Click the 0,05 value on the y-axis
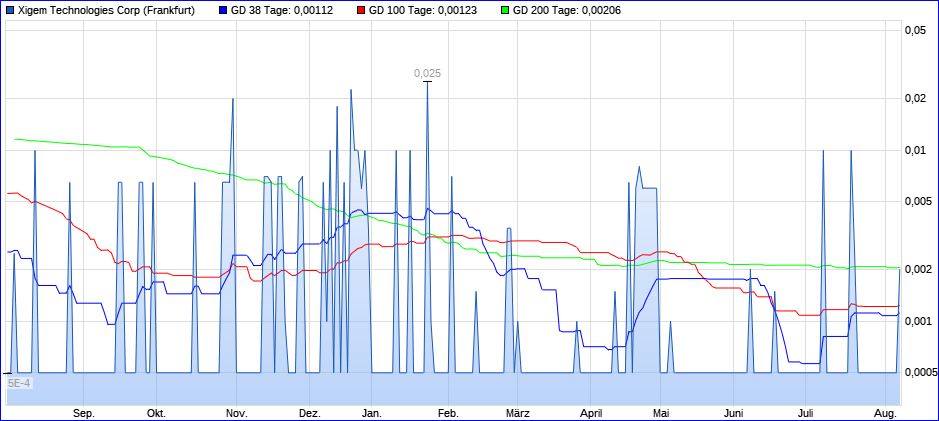 [914, 31]
